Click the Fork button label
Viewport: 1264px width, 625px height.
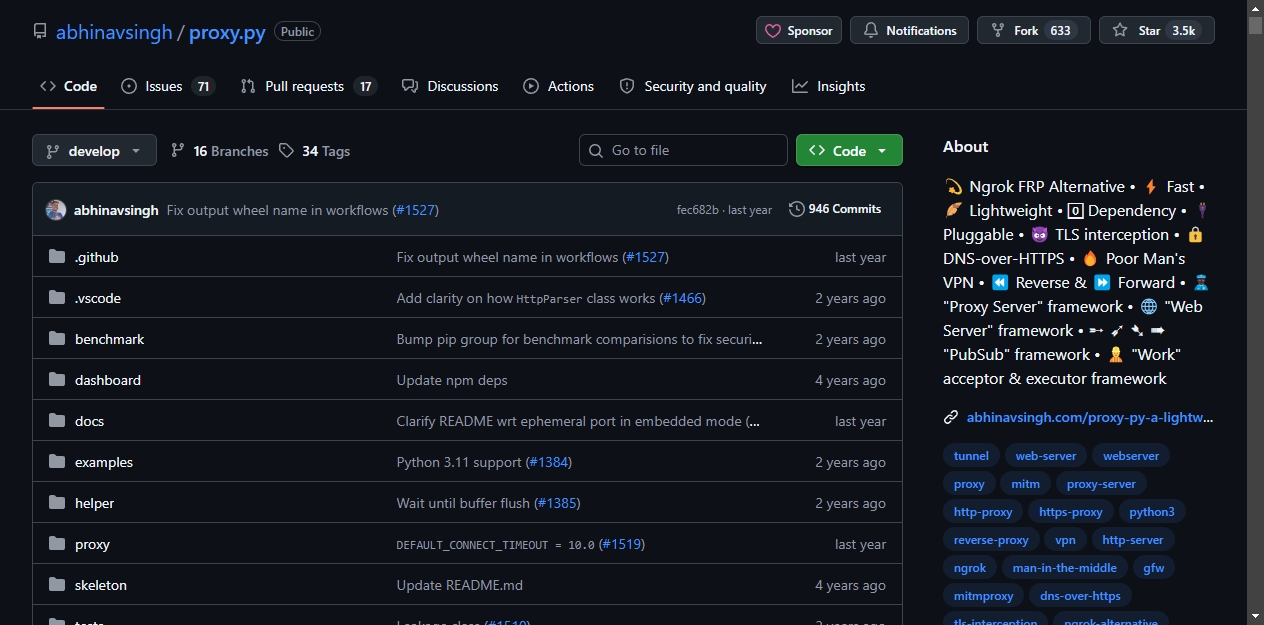(x=1026, y=31)
